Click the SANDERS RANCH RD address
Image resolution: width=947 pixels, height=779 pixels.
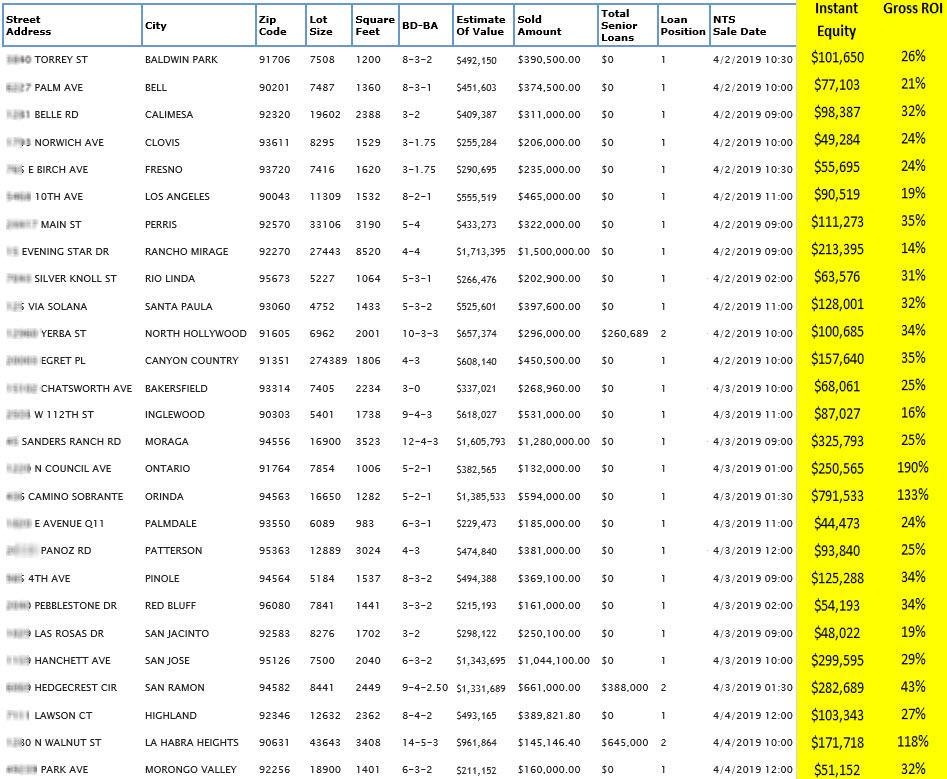coord(63,442)
